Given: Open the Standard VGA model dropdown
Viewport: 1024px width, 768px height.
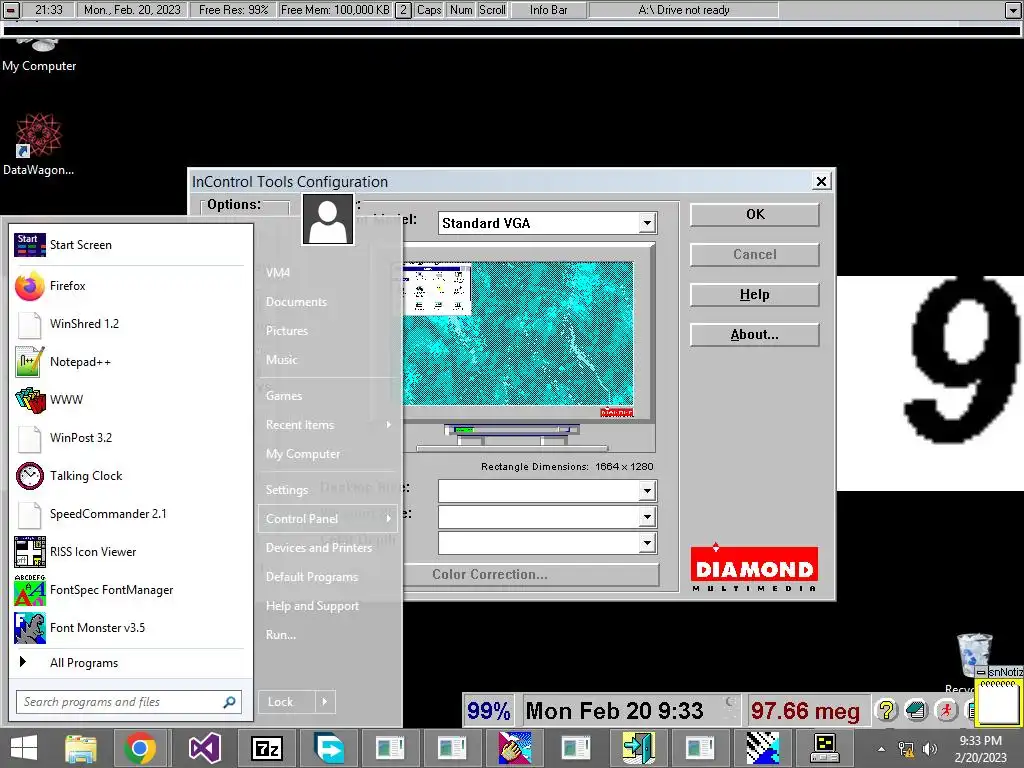Looking at the screenshot, I should tap(647, 223).
